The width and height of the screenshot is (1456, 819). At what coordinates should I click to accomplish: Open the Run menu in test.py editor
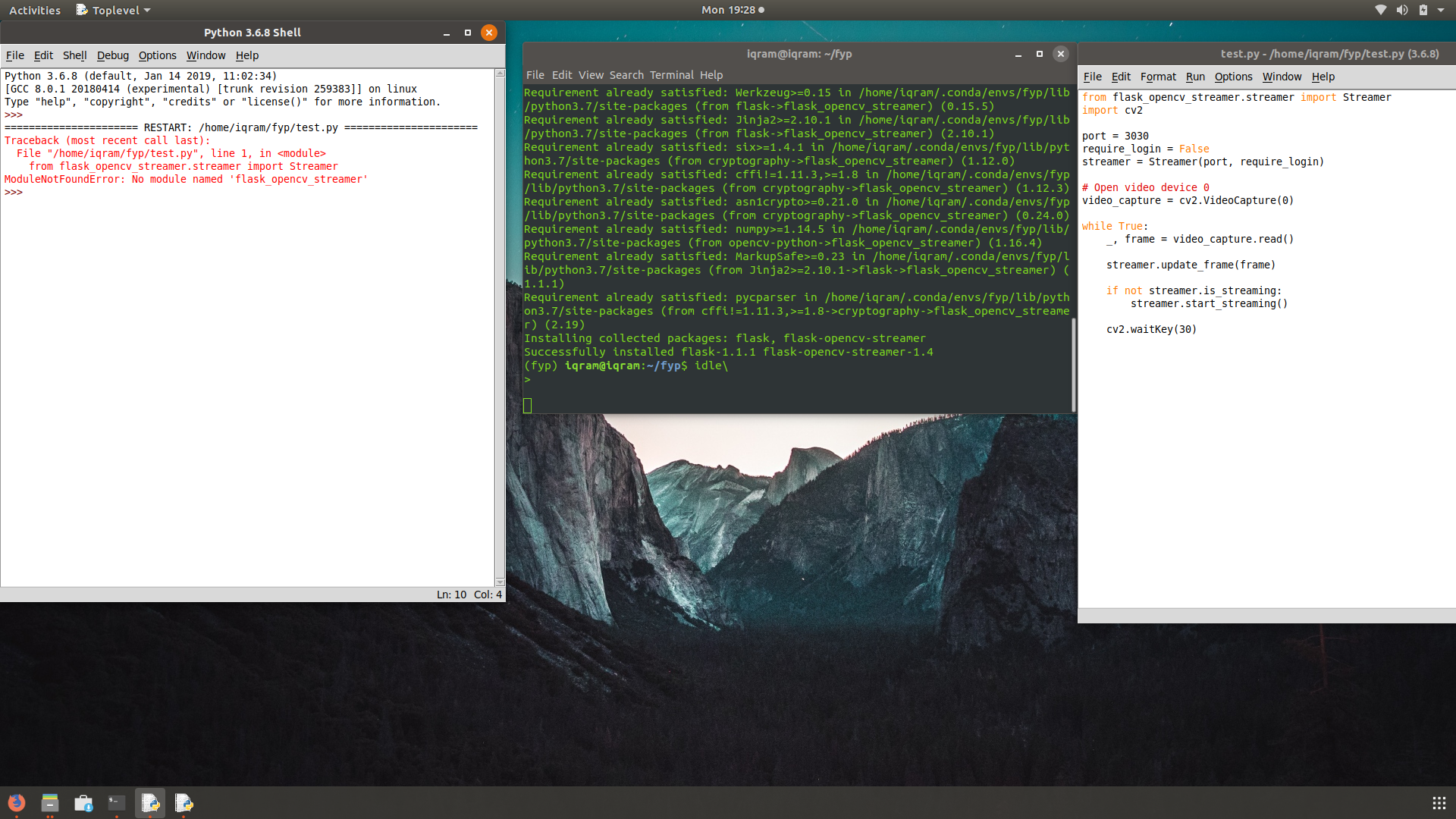pyautogui.click(x=1195, y=77)
